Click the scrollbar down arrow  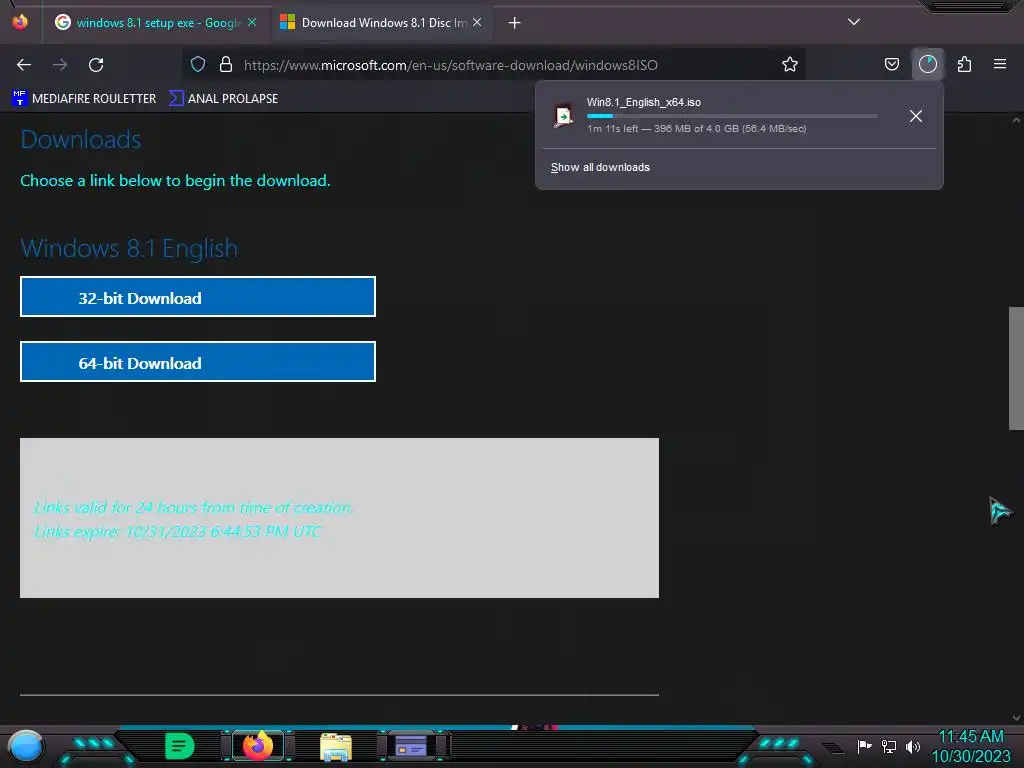pyautogui.click(x=1016, y=717)
